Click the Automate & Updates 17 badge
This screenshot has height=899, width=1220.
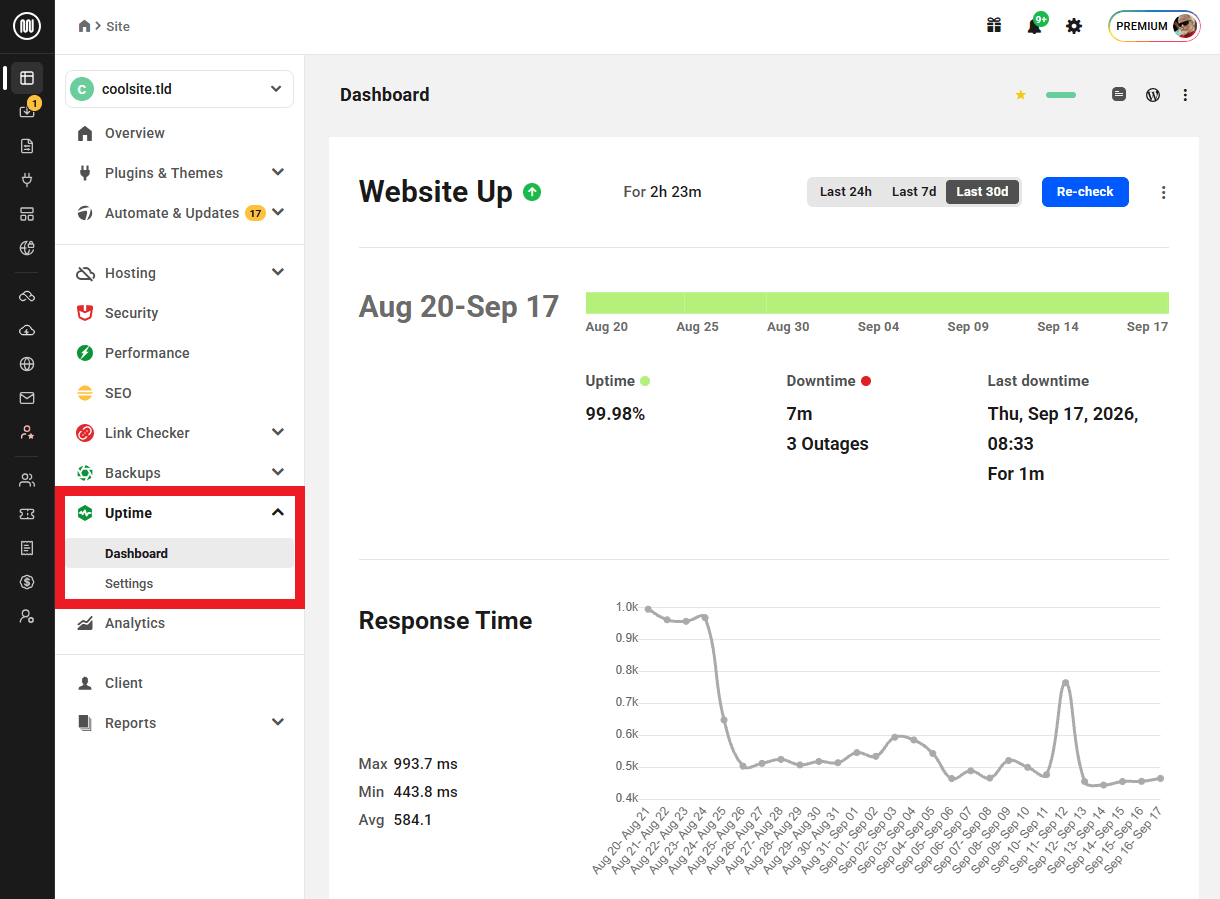pyautogui.click(x=255, y=213)
